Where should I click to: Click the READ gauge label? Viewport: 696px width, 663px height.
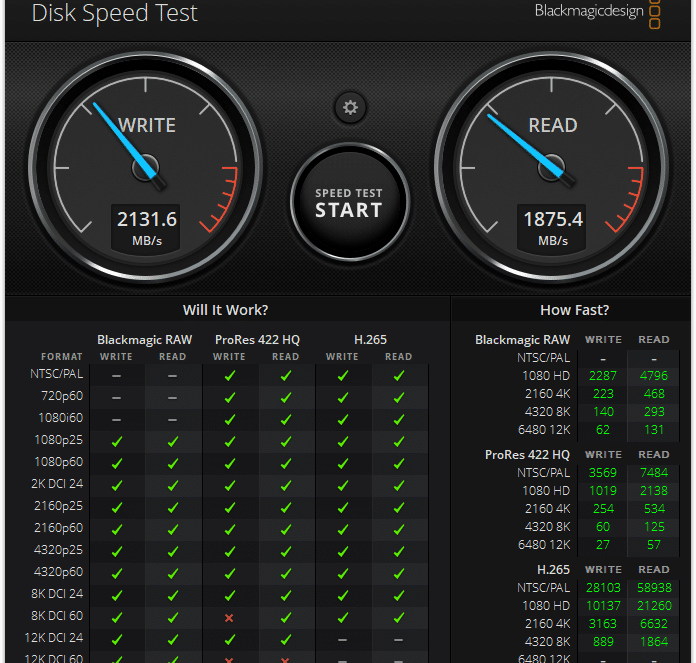(x=553, y=125)
